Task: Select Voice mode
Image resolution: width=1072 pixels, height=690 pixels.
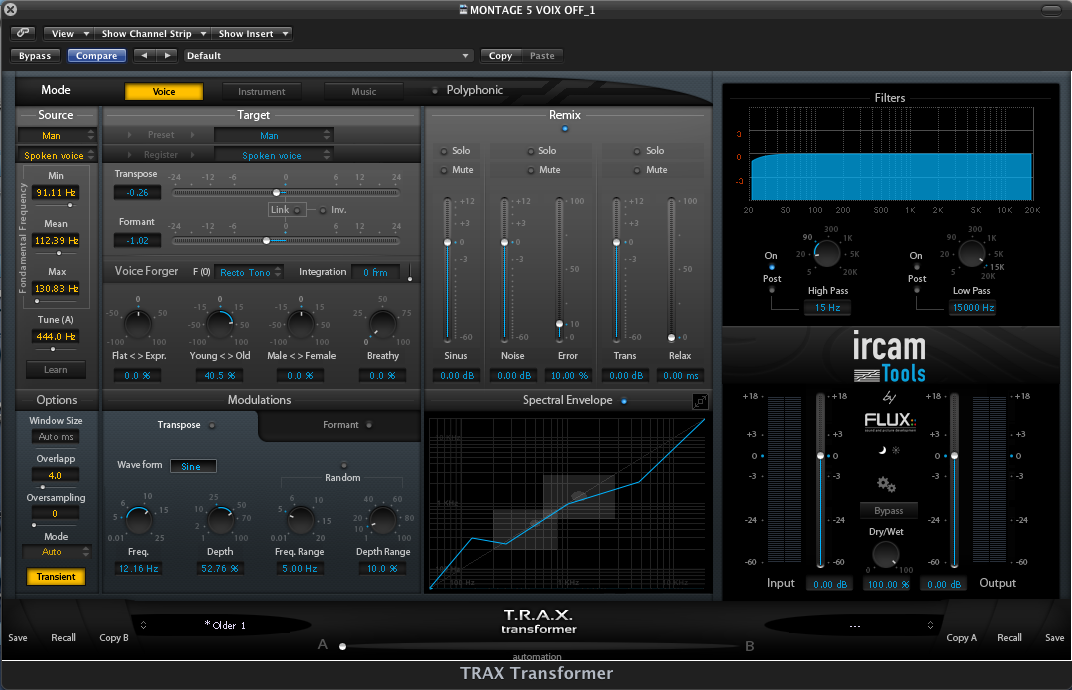Action: click(164, 92)
